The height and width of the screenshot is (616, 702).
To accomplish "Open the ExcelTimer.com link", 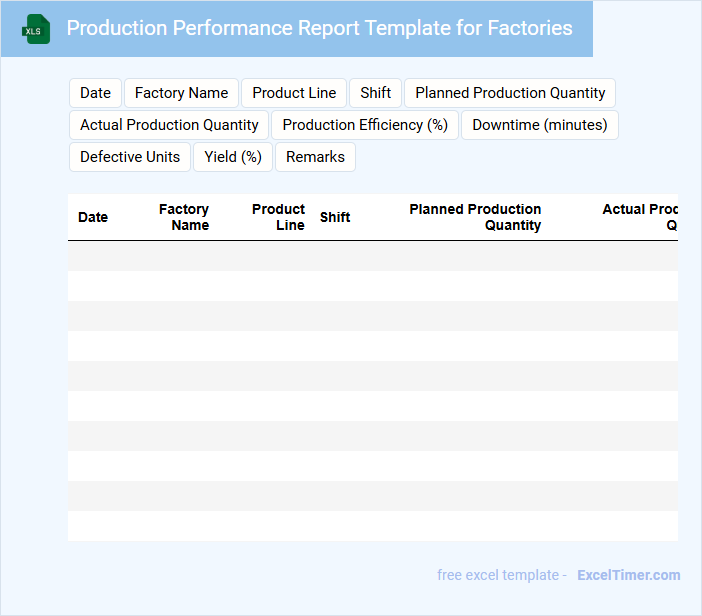I will (628, 575).
